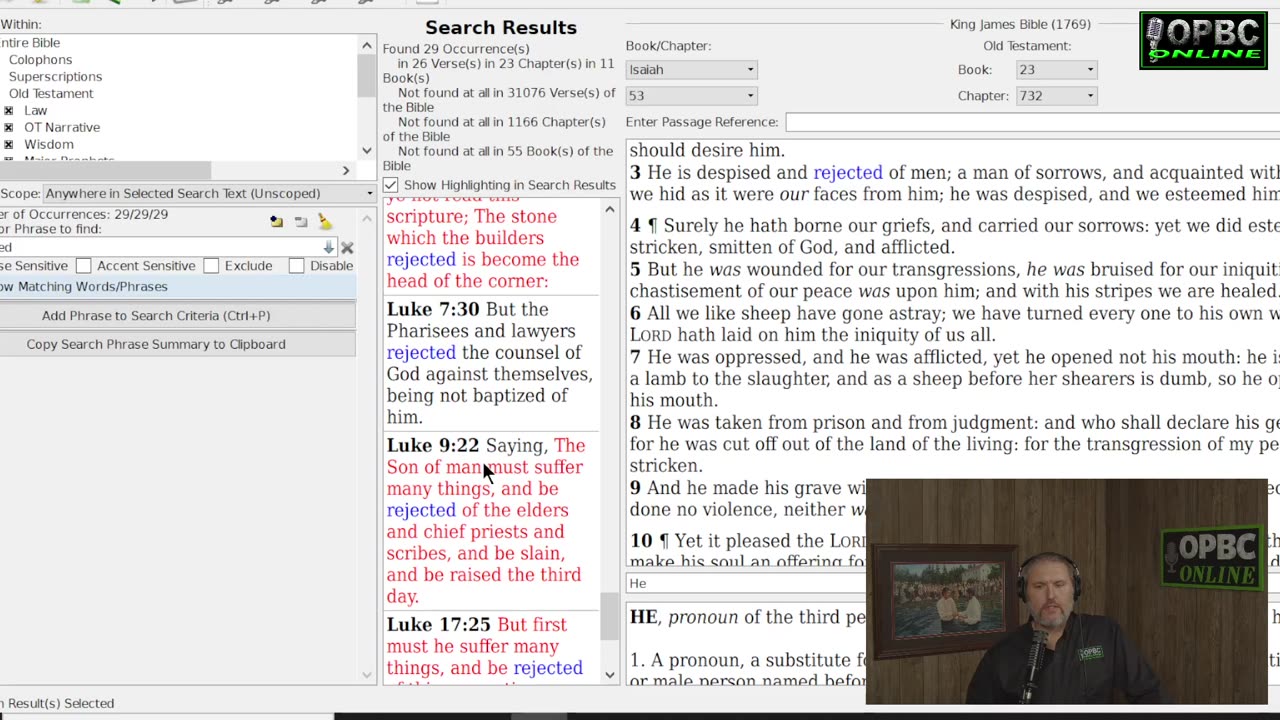Select the OT Narrative label
Viewport: 1280px width, 720px height.
click(x=62, y=128)
